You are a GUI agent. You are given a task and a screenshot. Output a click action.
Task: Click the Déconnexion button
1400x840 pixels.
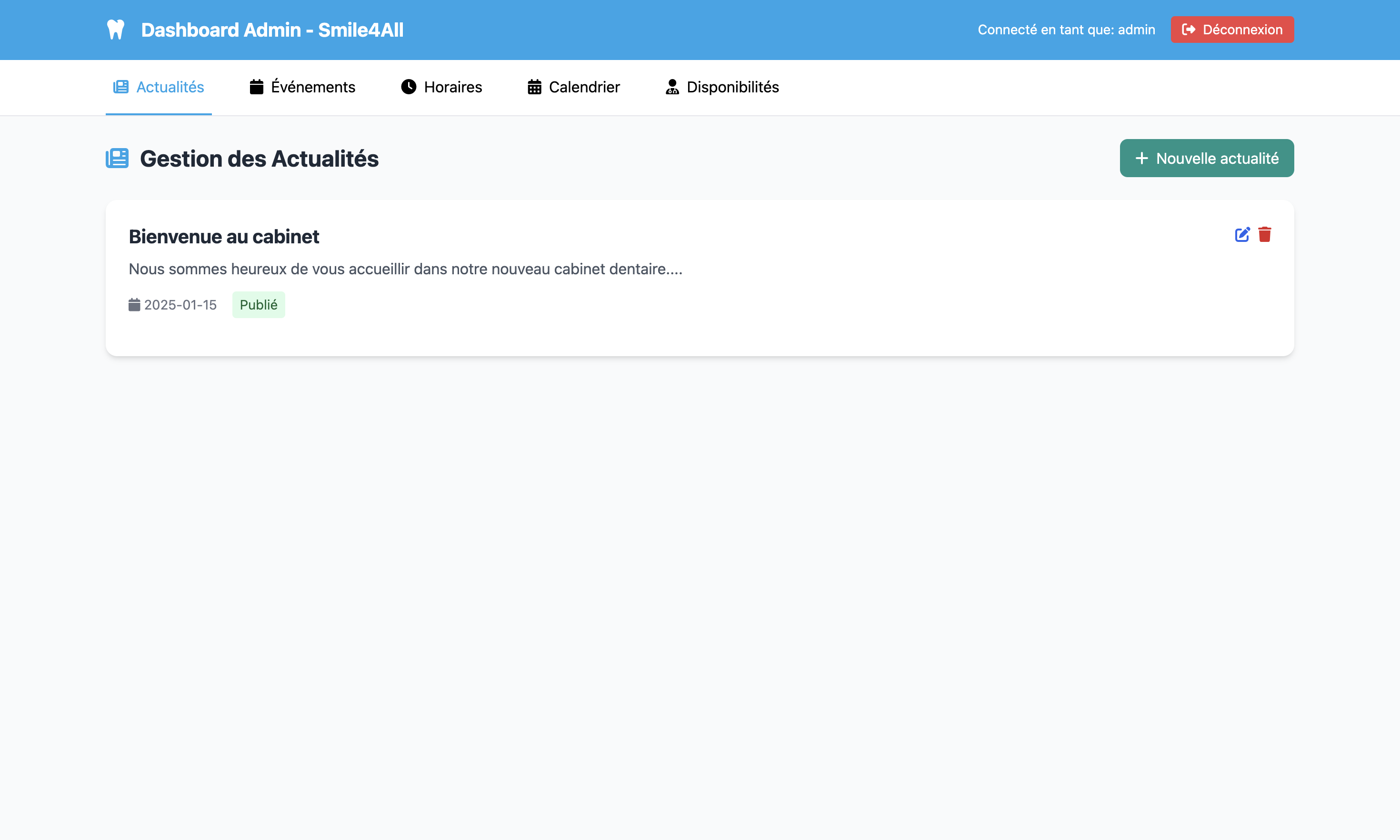pyautogui.click(x=1232, y=30)
